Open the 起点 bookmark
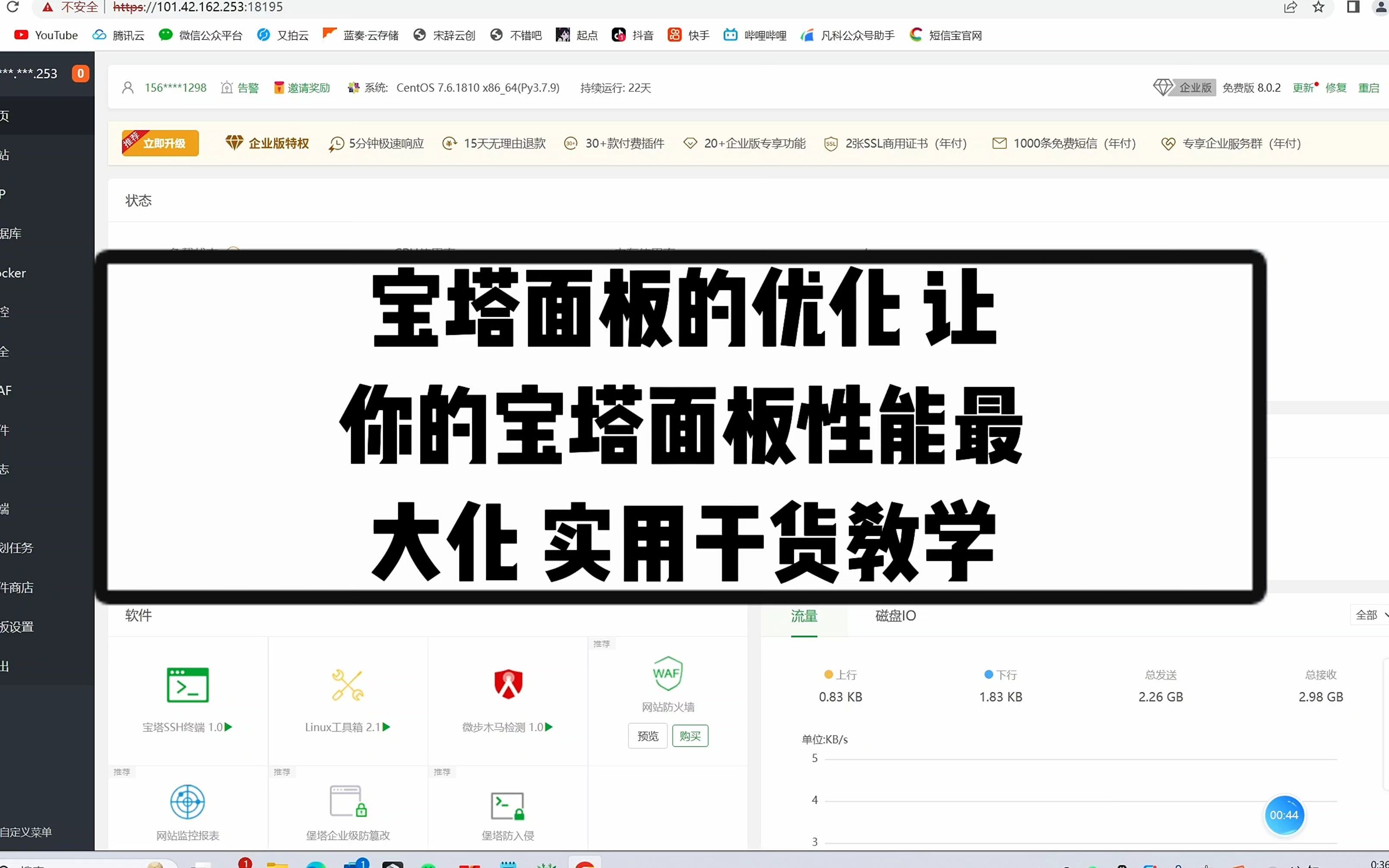Screen dimensions: 1389x868 (577, 35)
